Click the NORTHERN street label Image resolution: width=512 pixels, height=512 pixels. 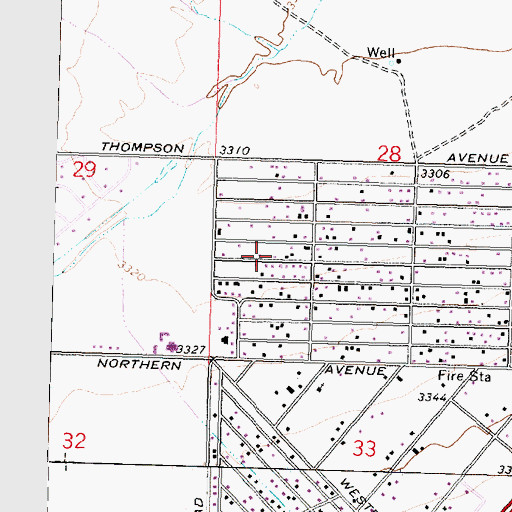pyautogui.click(x=139, y=364)
